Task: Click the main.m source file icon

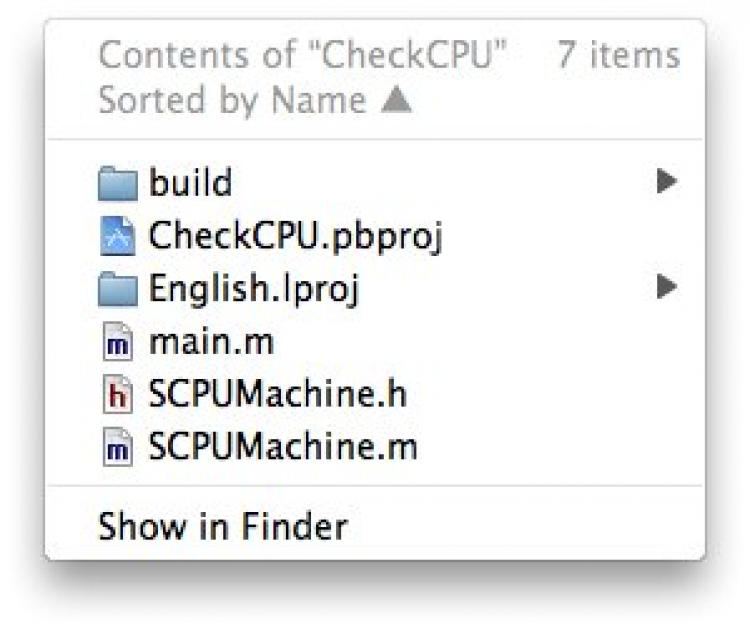Action: pos(118,343)
